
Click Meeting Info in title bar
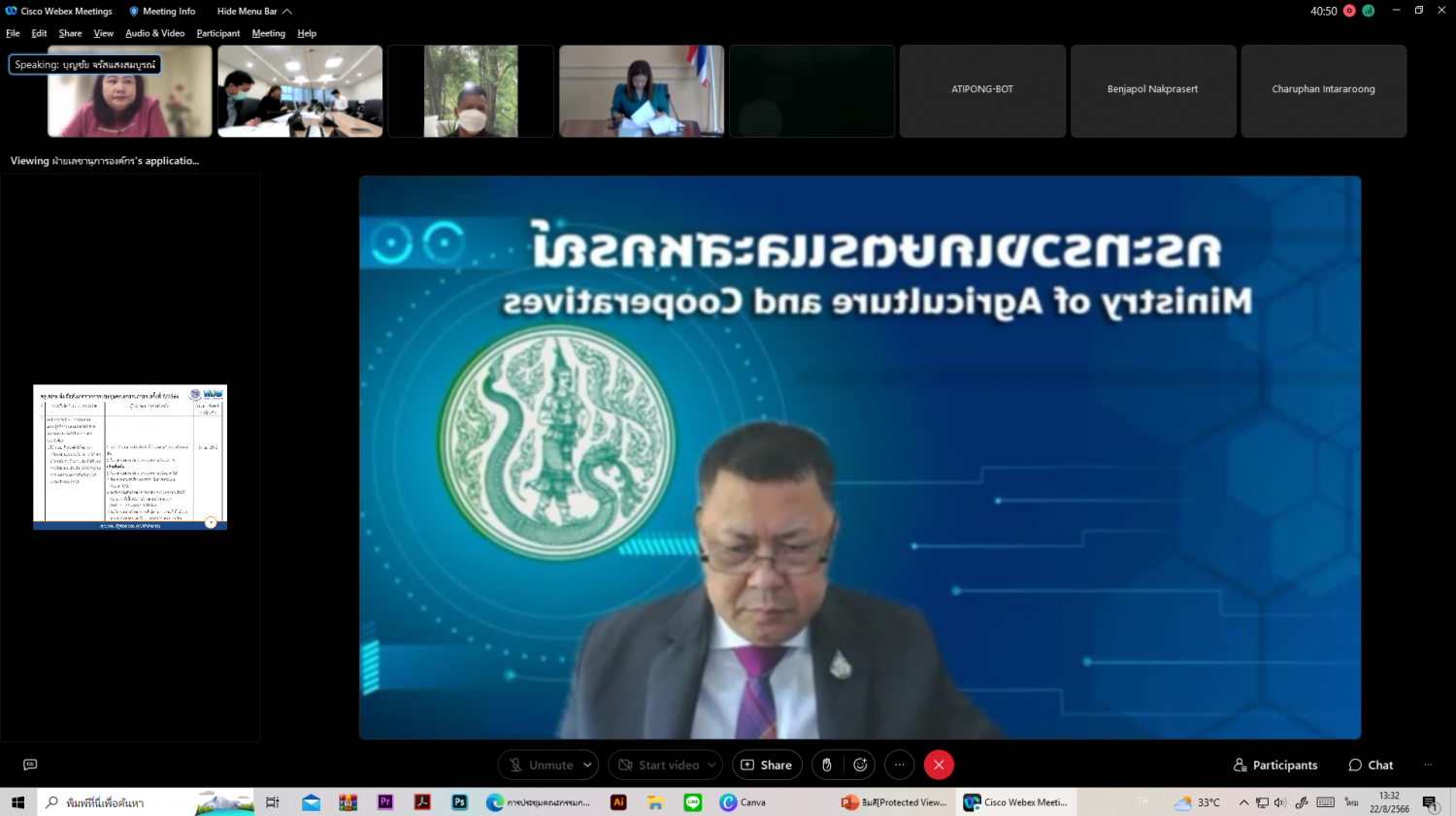click(162, 11)
